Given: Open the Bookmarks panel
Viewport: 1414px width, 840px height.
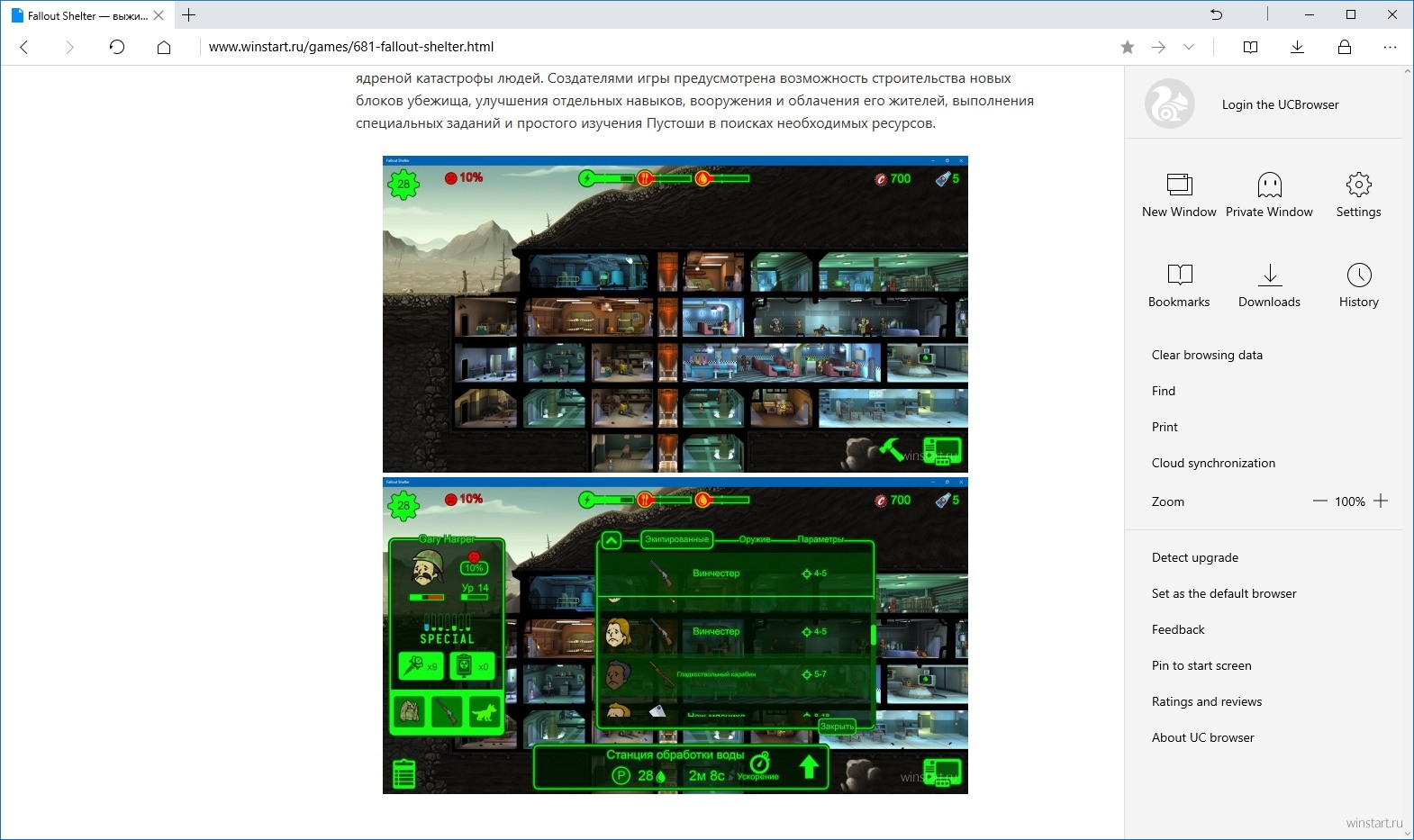Looking at the screenshot, I should [1179, 285].
